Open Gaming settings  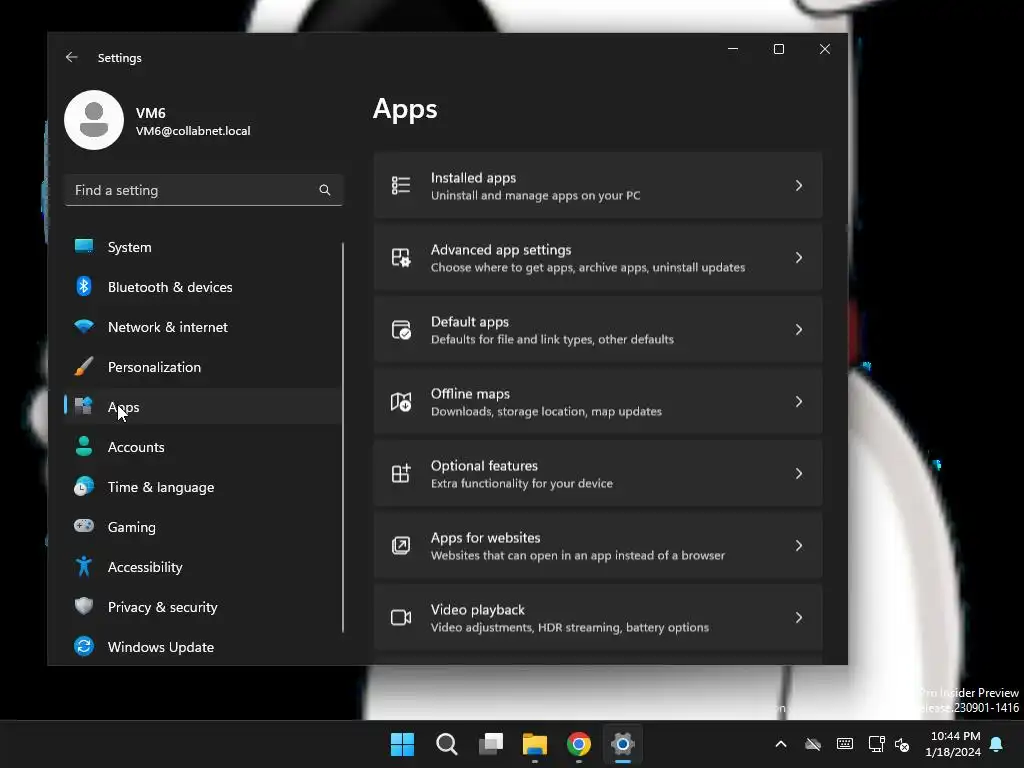(202, 526)
